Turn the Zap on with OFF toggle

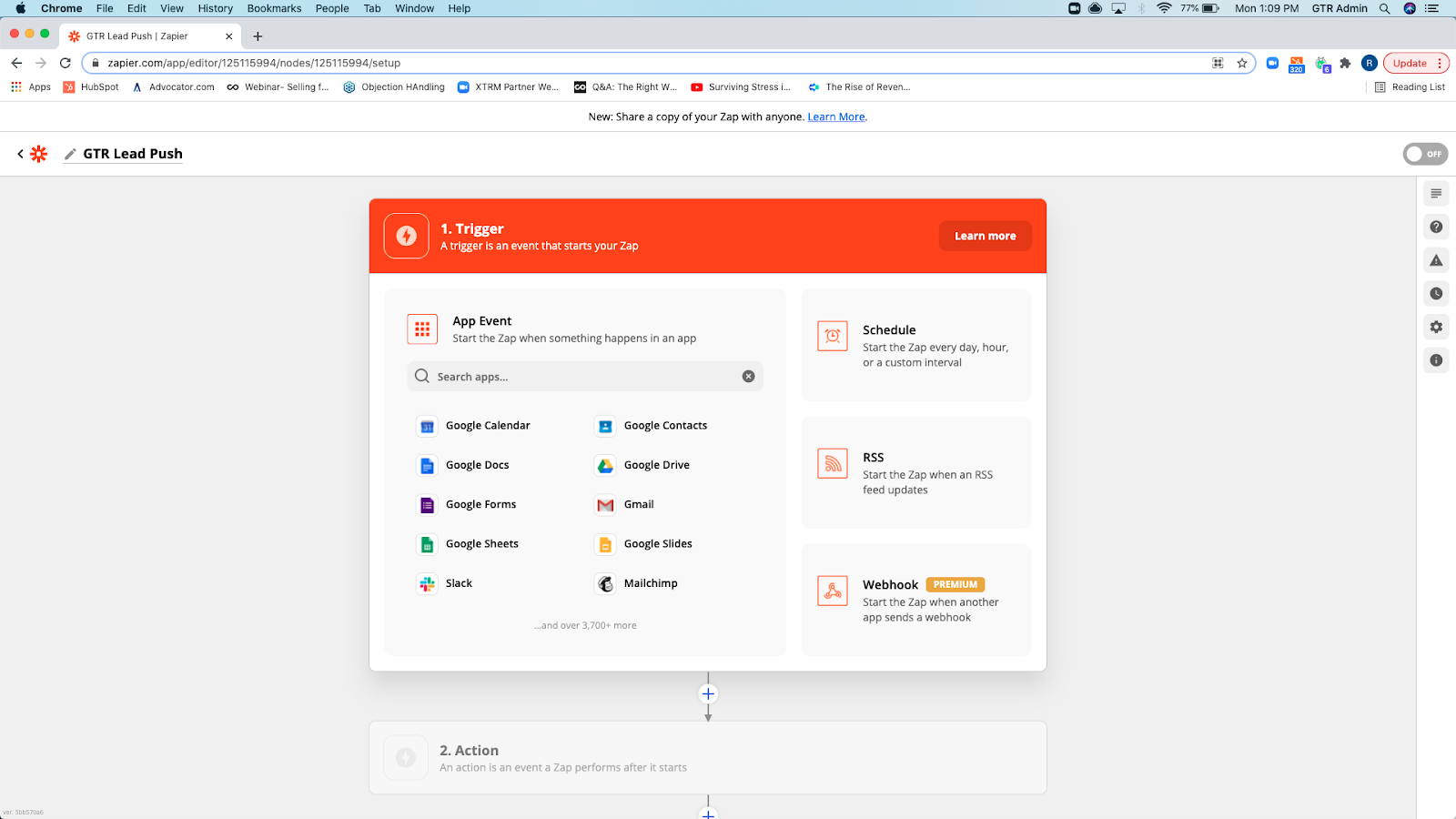(x=1425, y=154)
